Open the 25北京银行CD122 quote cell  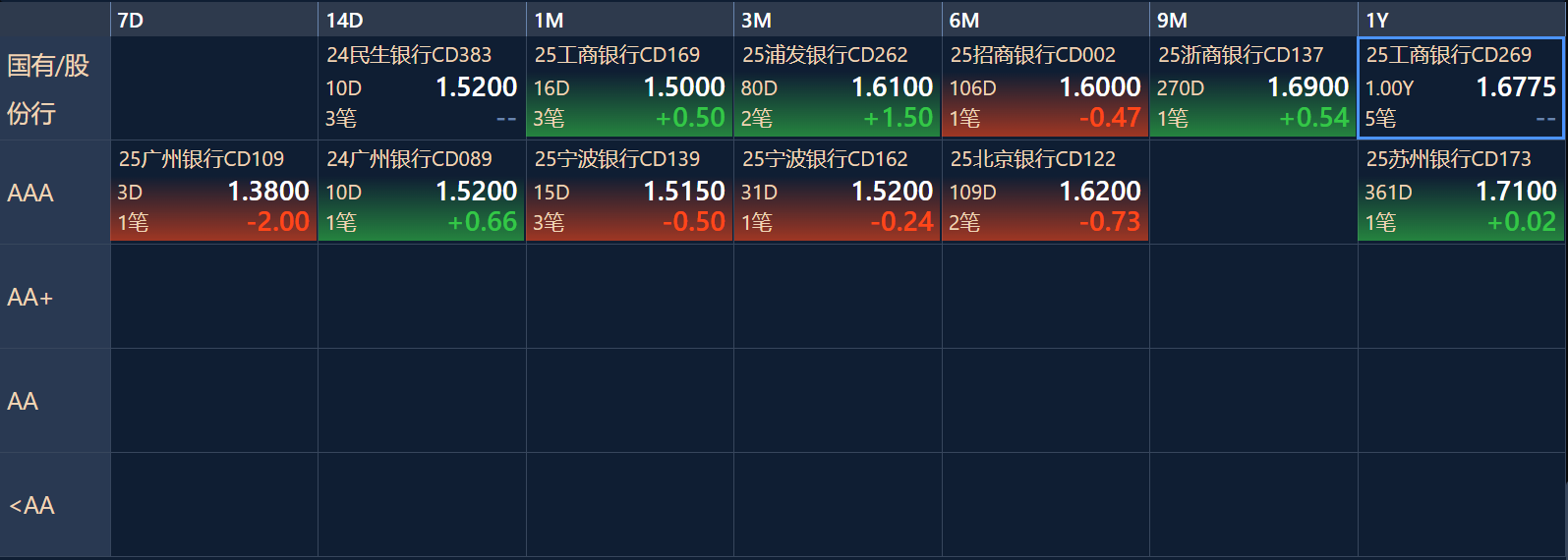pyautogui.click(x=1046, y=192)
